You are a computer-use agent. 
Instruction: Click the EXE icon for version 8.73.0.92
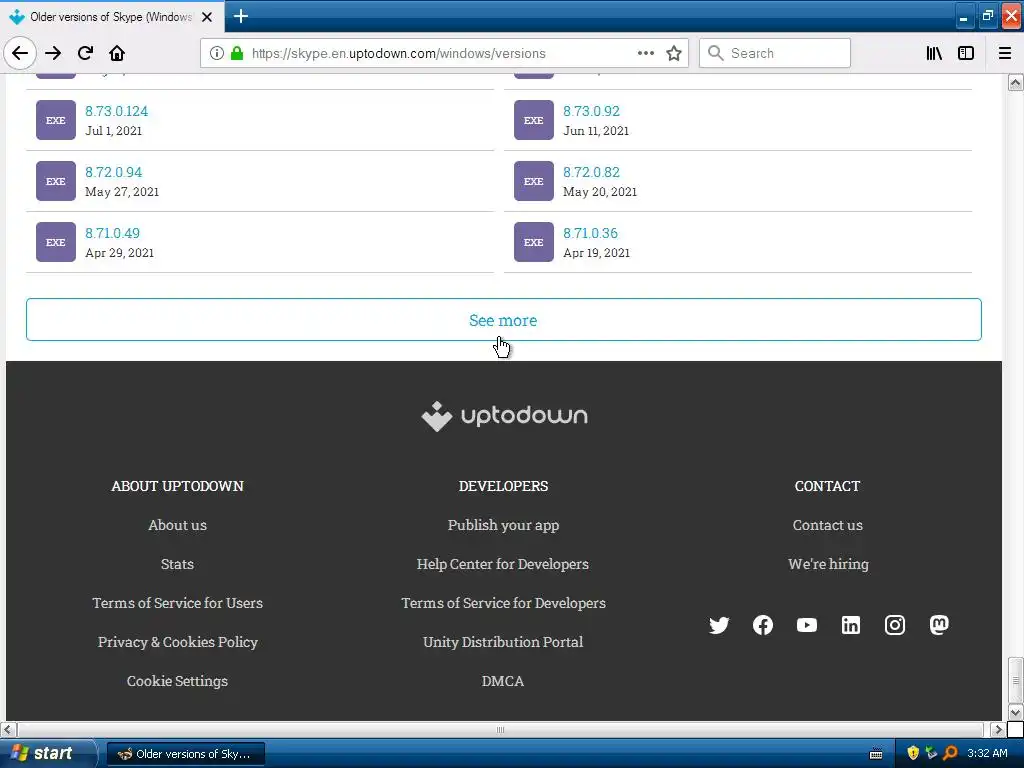(534, 120)
